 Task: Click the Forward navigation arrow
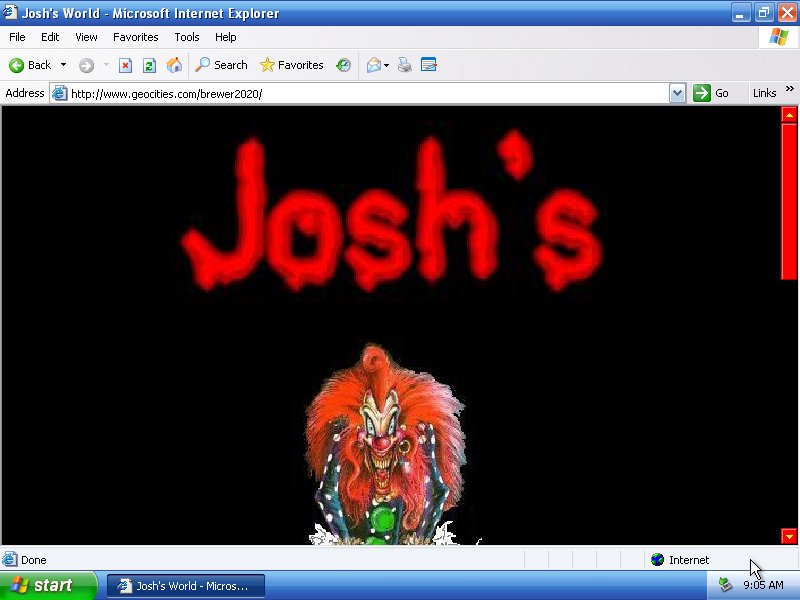(x=86, y=65)
